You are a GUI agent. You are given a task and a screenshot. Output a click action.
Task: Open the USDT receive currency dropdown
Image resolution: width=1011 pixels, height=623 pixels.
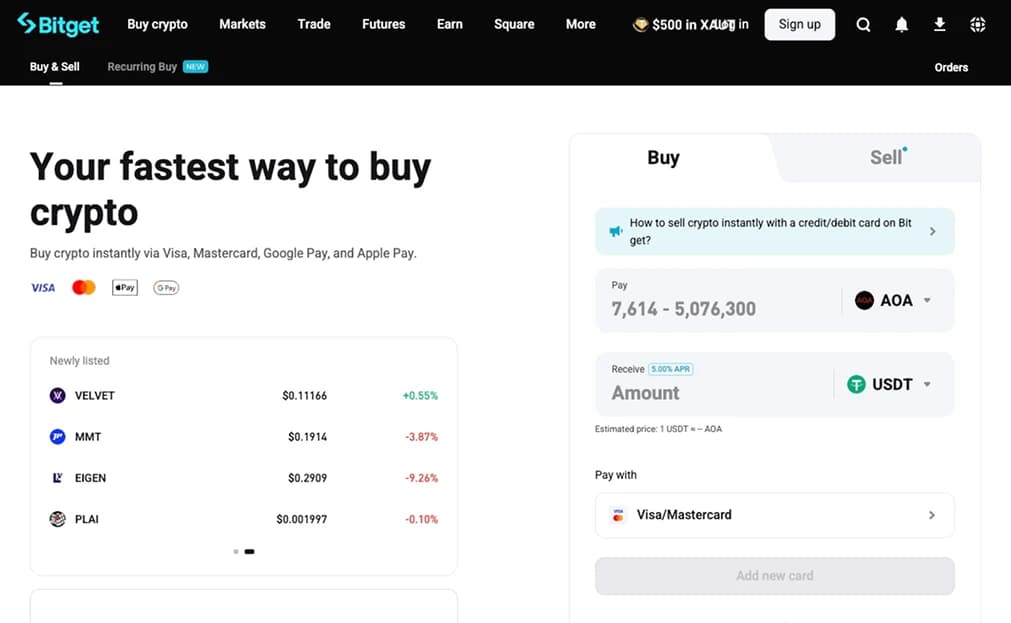889,384
